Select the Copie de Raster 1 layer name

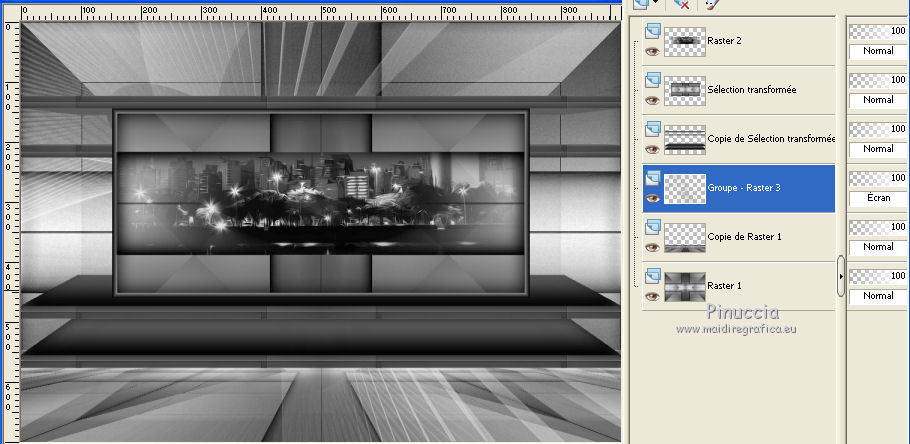(745, 237)
